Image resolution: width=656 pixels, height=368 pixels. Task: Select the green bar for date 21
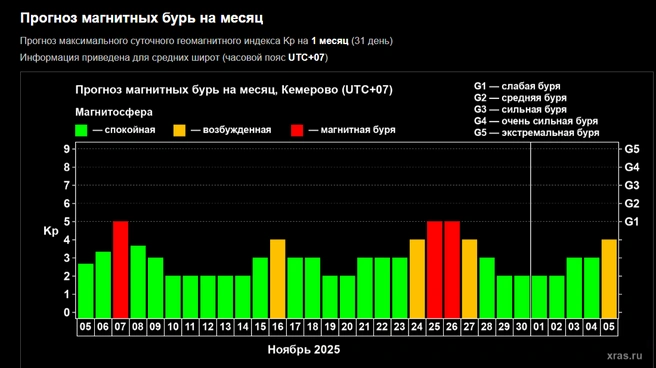(365, 288)
